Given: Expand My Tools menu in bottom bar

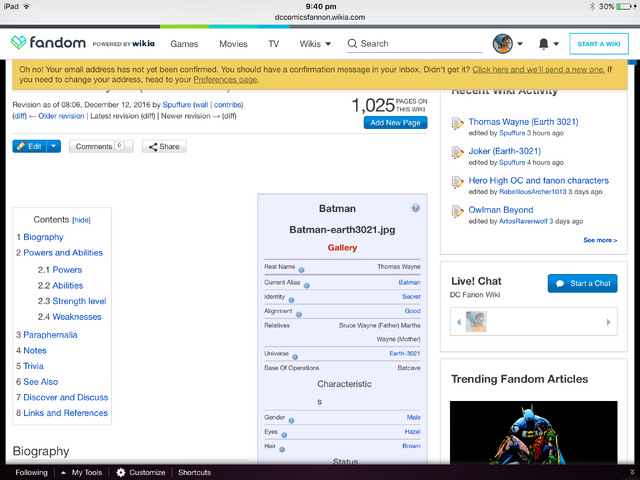Looking at the screenshot, I should 82,472.
